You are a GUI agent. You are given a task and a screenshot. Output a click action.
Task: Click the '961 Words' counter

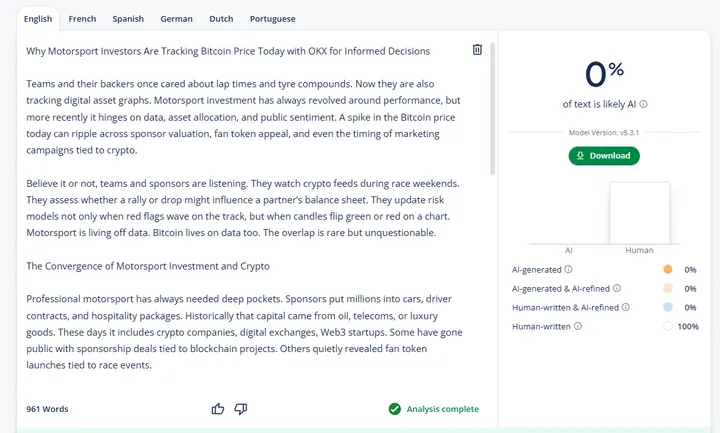point(47,409)
